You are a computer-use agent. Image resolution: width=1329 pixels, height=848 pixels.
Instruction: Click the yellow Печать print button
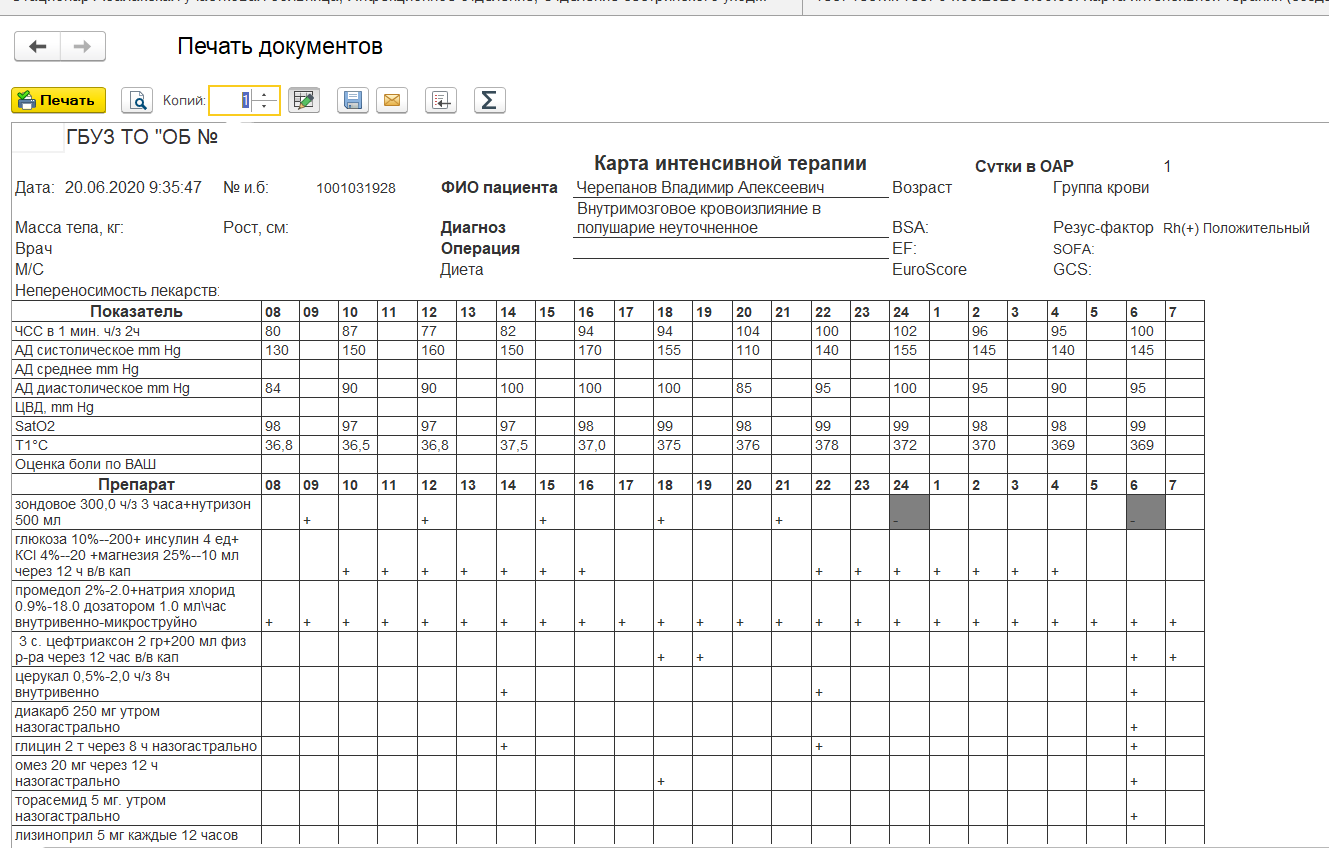(x=58, y=100)
